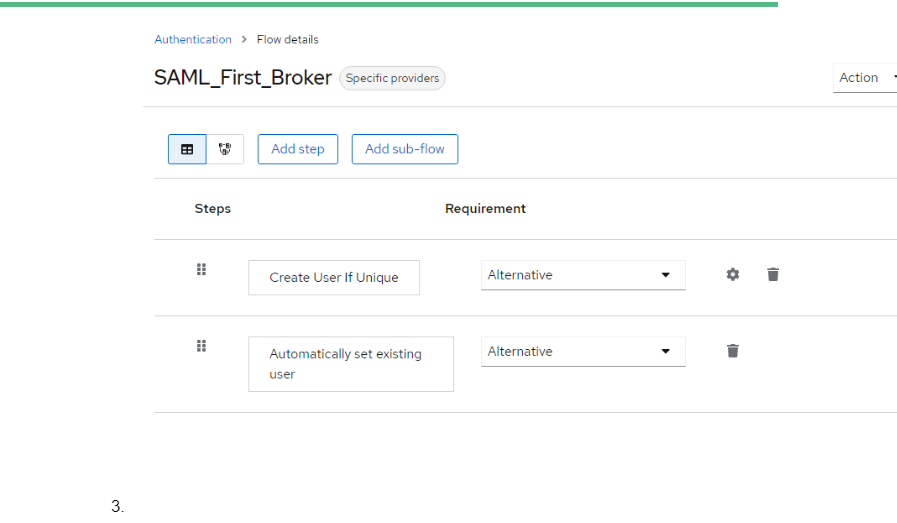This screenshot has width=897, height=523.
Task: Grab drag handle of Automatically set existing user
Action: [201, 346]
